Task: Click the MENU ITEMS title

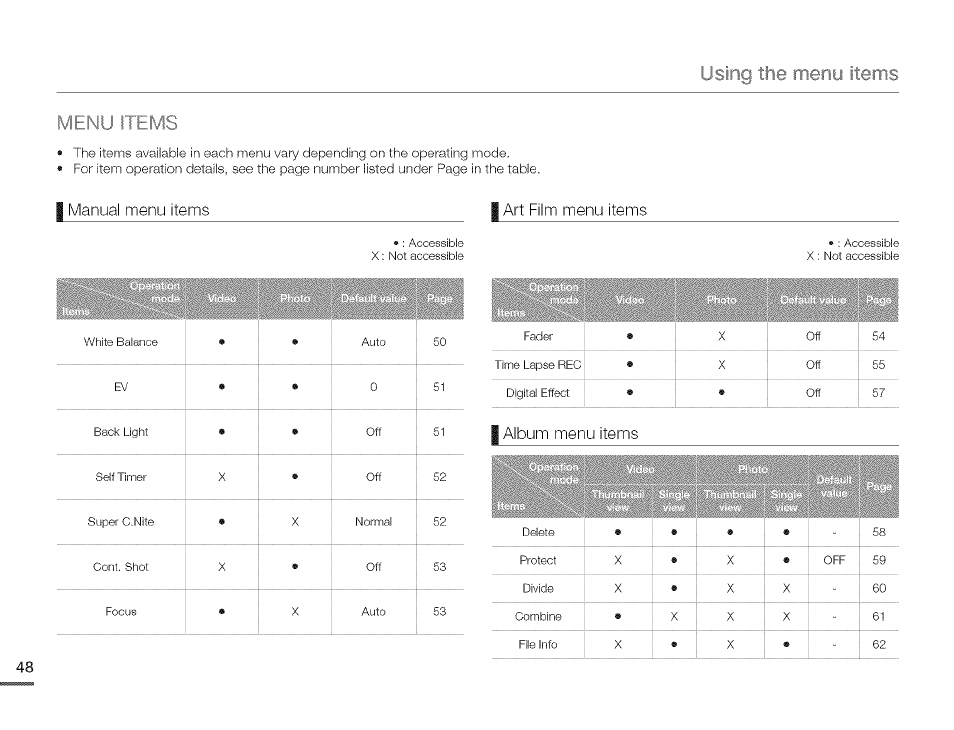Action: tap(117, 123)
